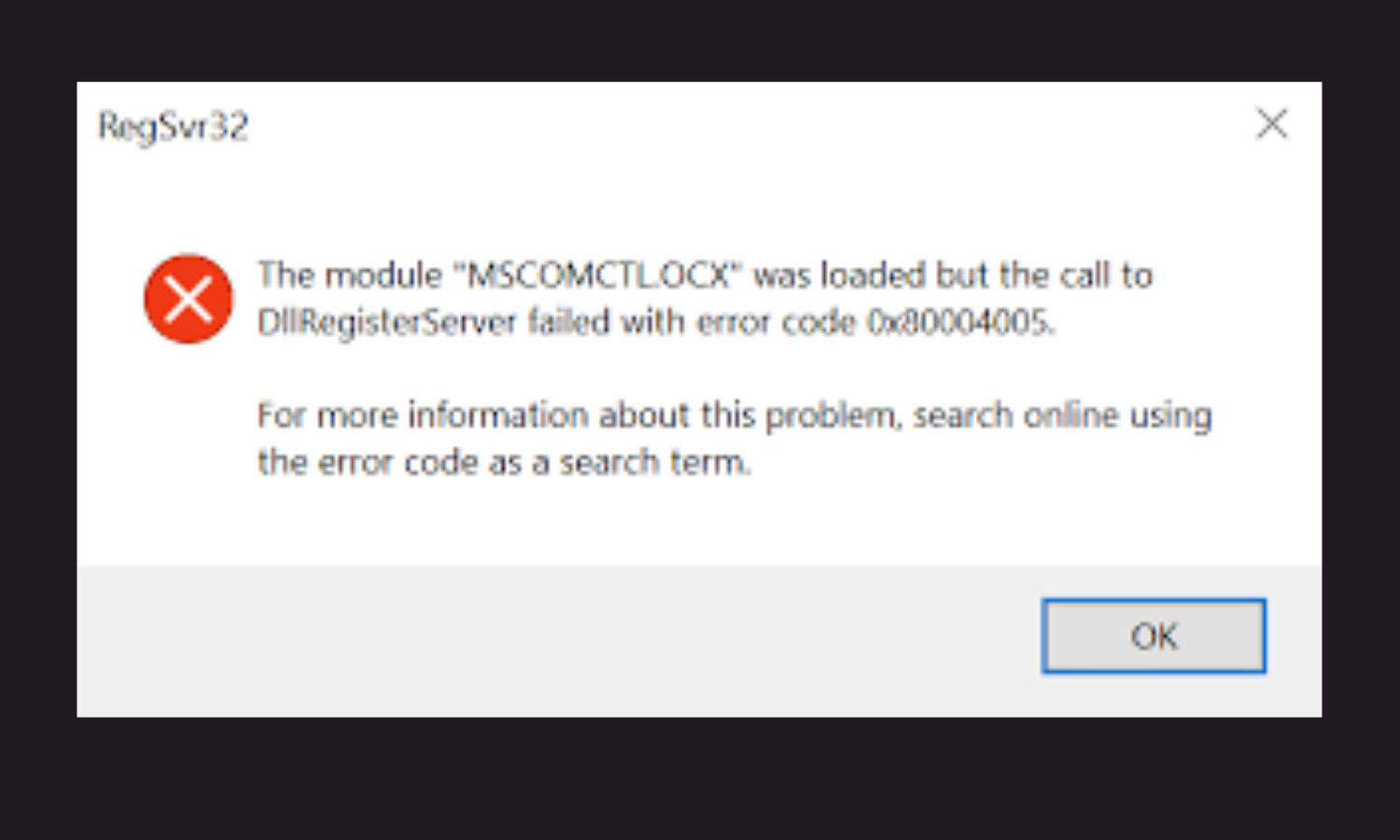Screen dimensions: 1400x840
Task: Dismiss the dialog via the close icon
Action: coord(1271,123)
